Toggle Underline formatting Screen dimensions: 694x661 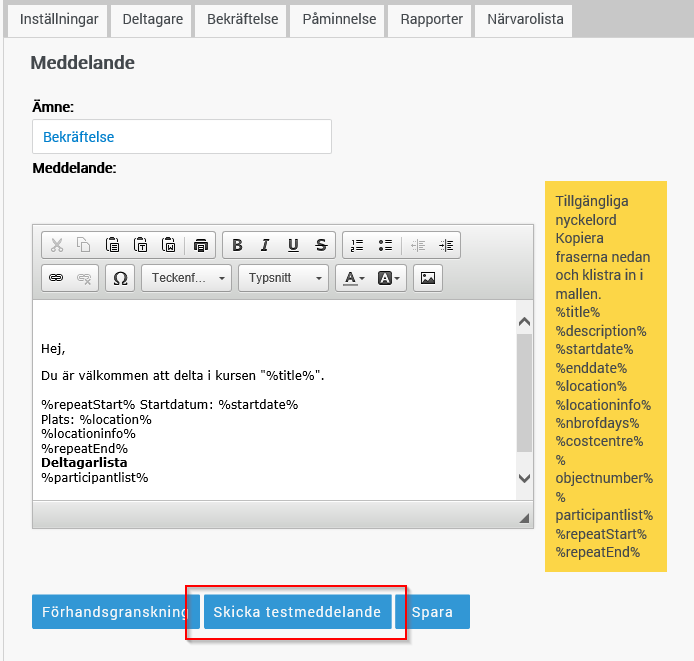tap(293, 245)
